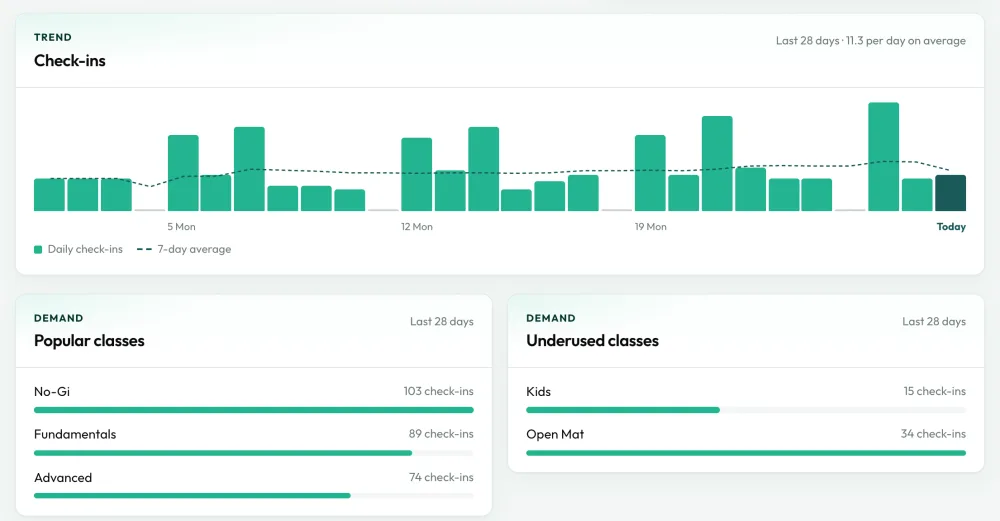The image size is (1000, 521).
Task: Click the Kids progress bar
Action: (746, 410)
